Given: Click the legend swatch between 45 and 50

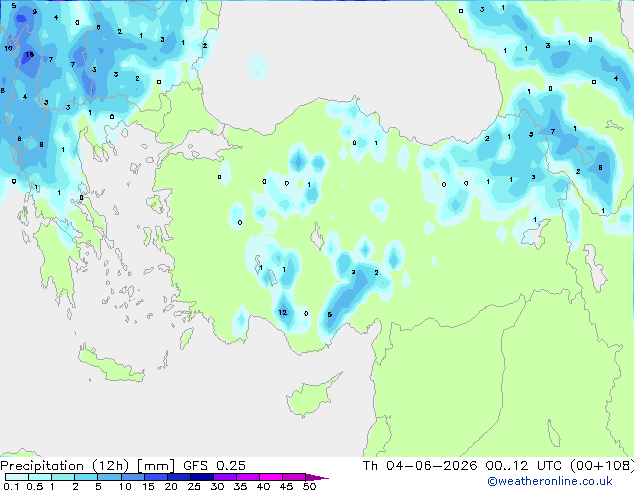Looking at the screenshot, I should point(293,477).
